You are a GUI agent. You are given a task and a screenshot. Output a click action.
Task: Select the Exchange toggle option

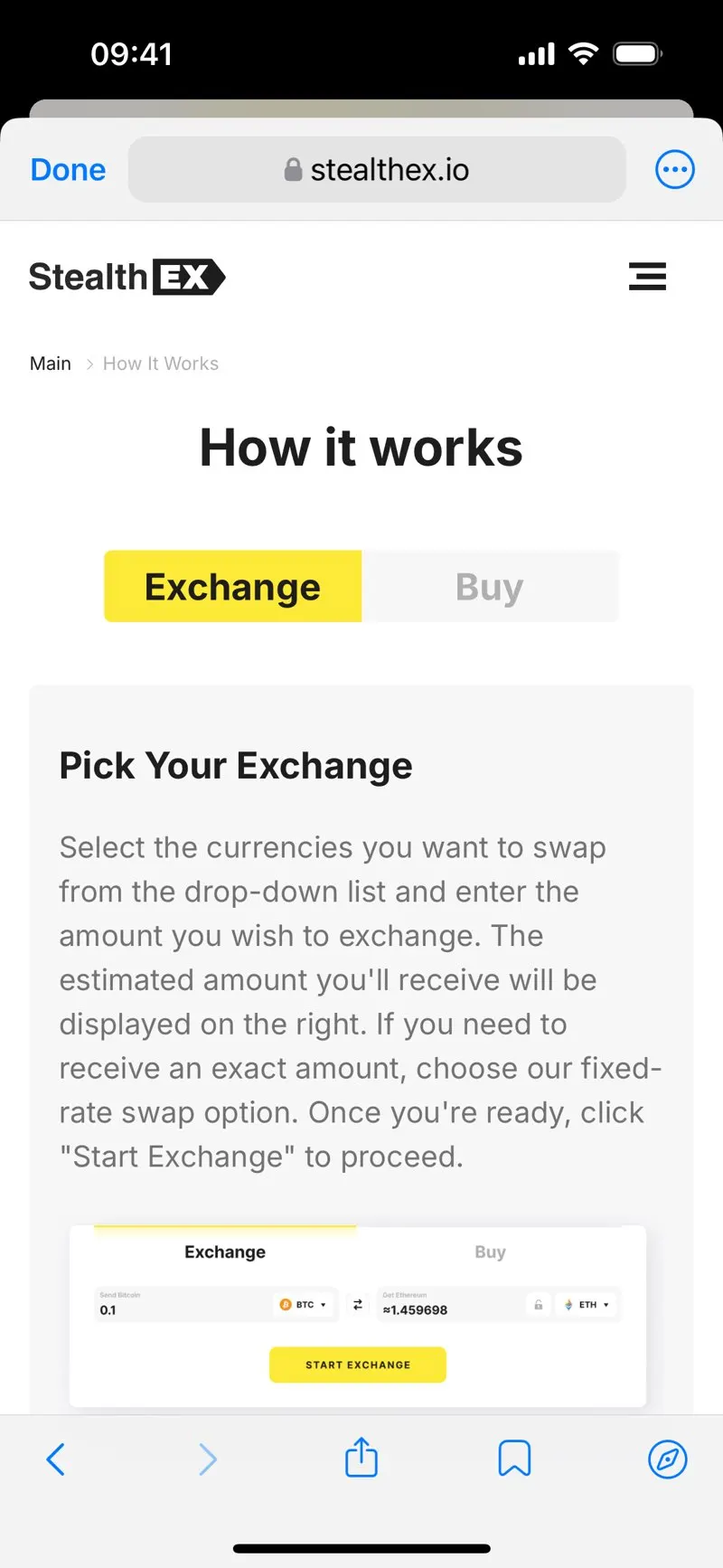[233, 586]
